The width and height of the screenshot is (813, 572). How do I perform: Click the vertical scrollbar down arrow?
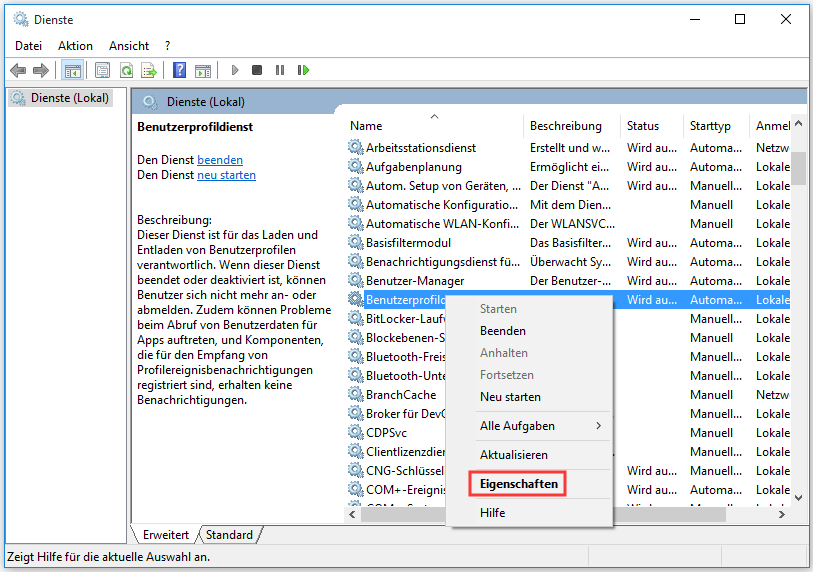click(798, 498)
